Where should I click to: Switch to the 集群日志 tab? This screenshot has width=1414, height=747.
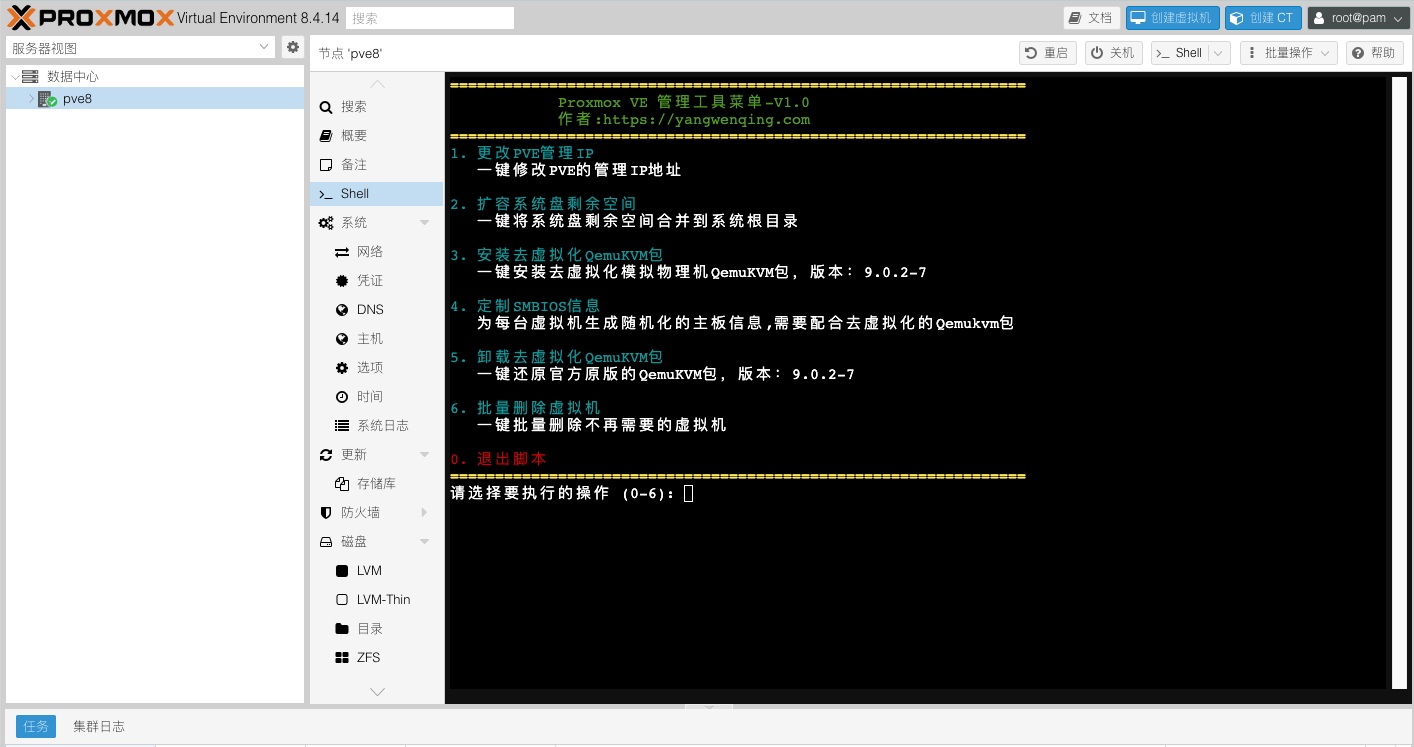pyautogui.click(x=99, y=727)
